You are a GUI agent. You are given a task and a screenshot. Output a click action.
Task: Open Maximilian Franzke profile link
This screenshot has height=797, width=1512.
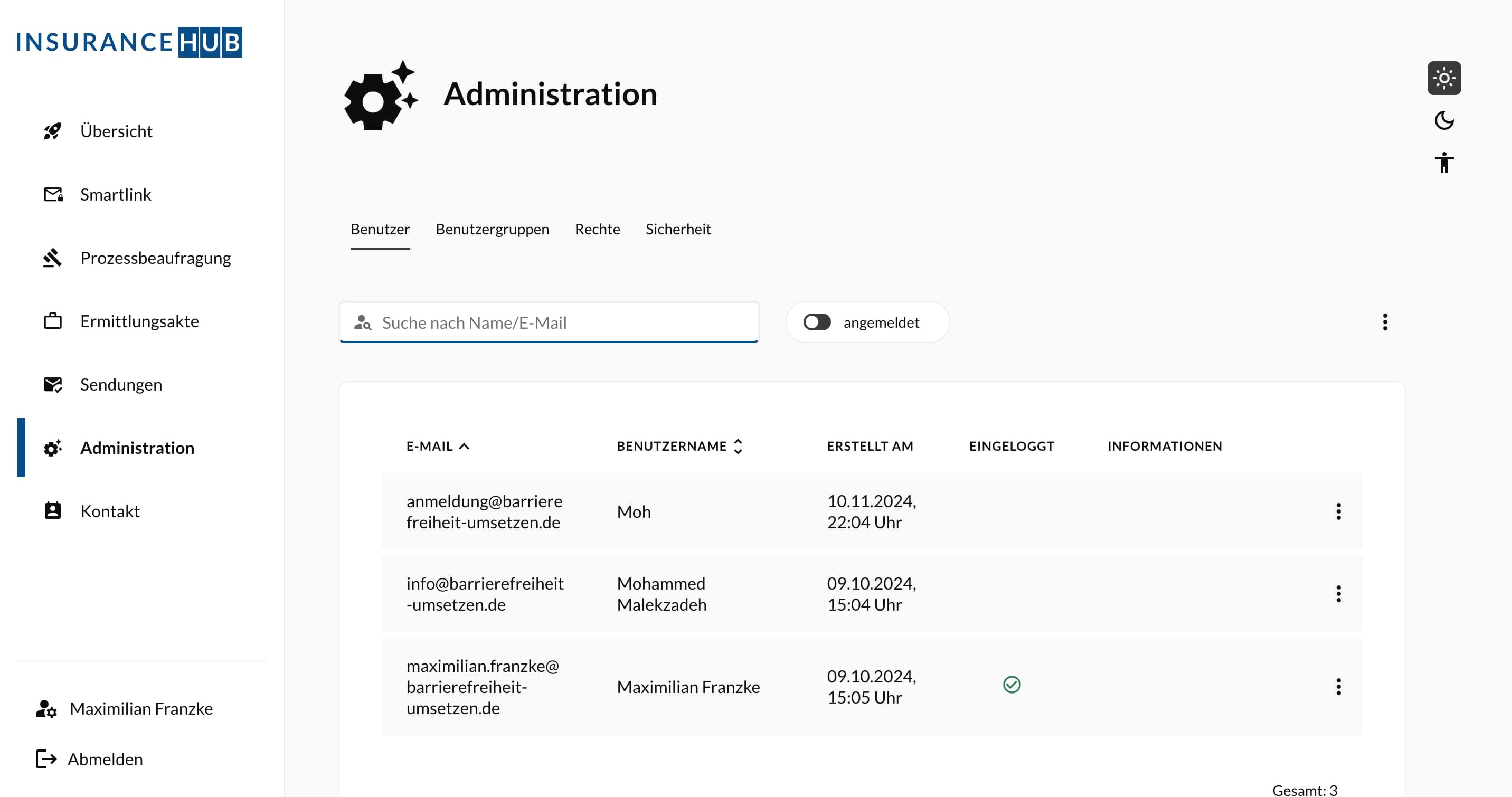141,708
